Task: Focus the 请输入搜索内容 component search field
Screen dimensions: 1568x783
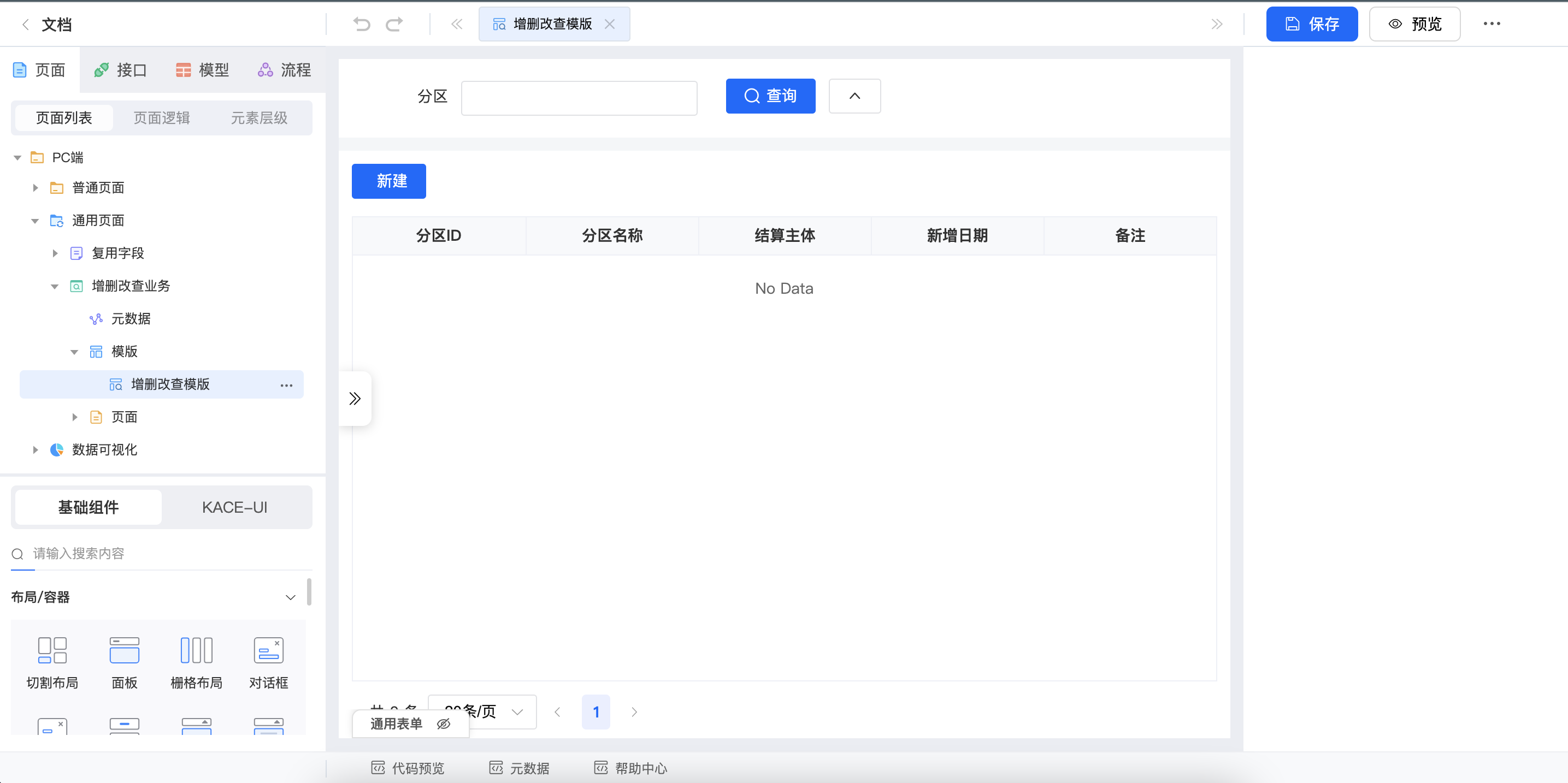Action: [x=161, y=553]
